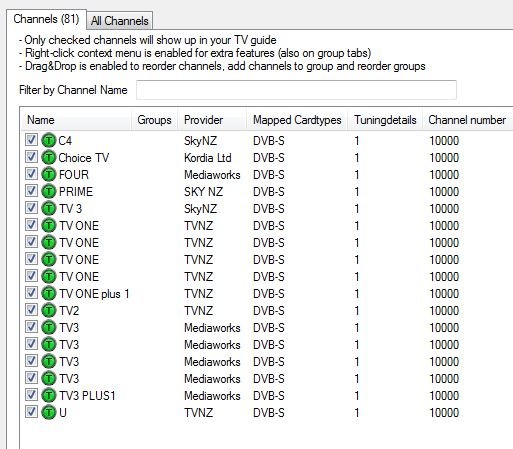Select the green icon next to FOUR
This screenshot has height=449, width=513.
[49, 174]
